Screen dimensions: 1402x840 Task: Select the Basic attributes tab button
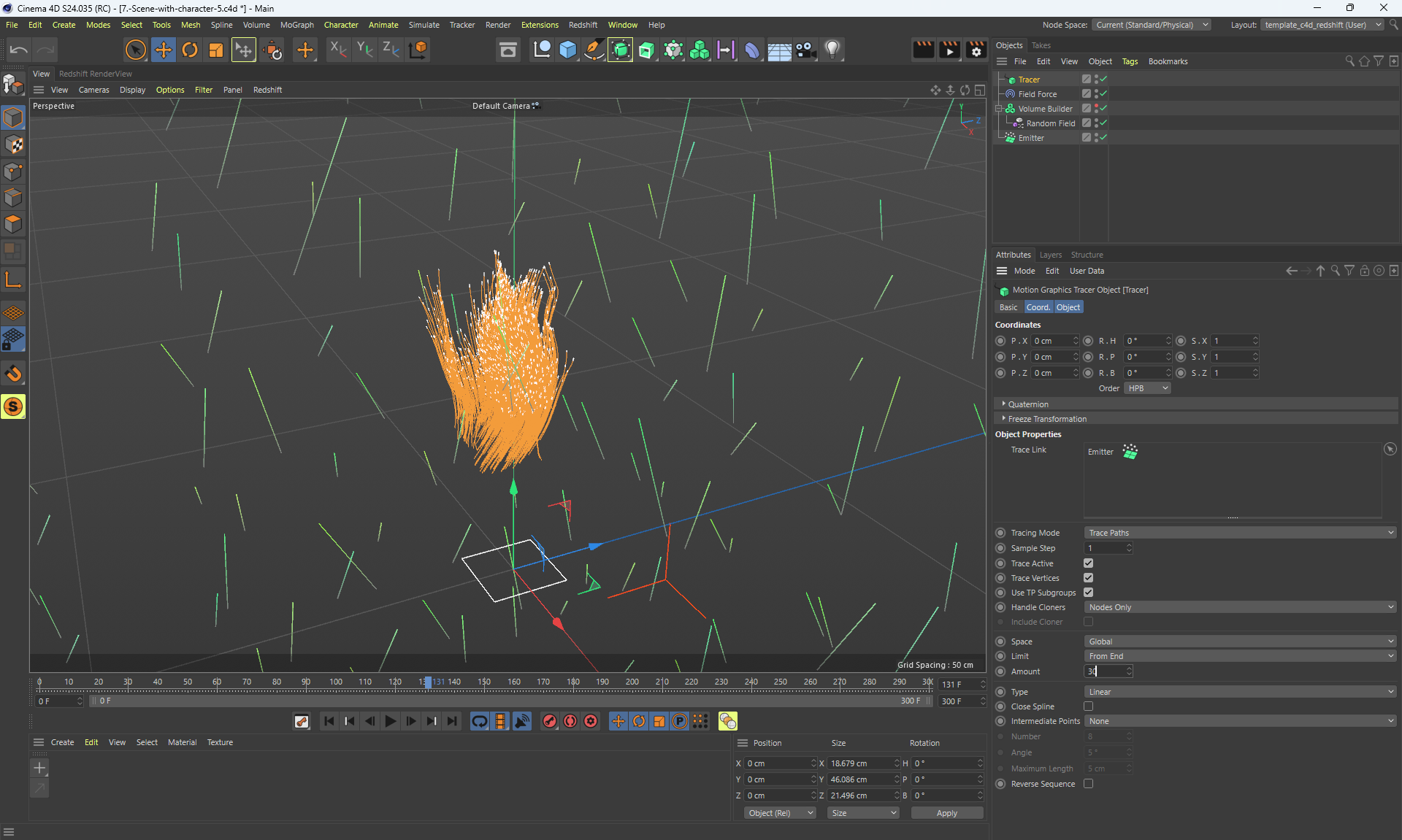[1008, 307]
